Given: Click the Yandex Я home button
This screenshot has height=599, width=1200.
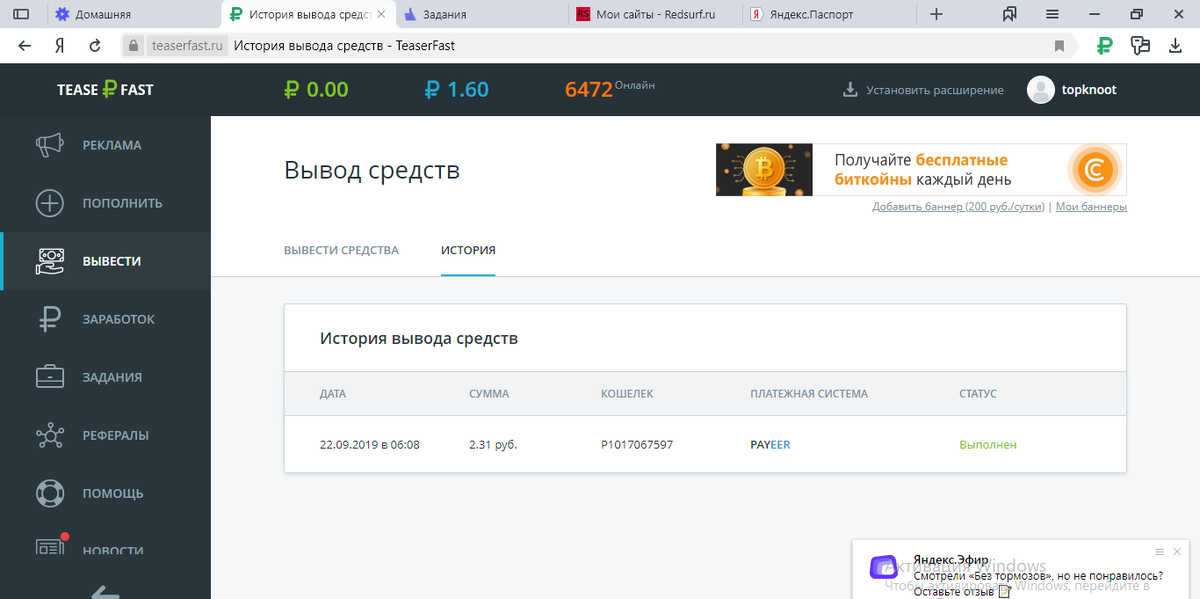Looking at the screenshot, I should 60,45.
